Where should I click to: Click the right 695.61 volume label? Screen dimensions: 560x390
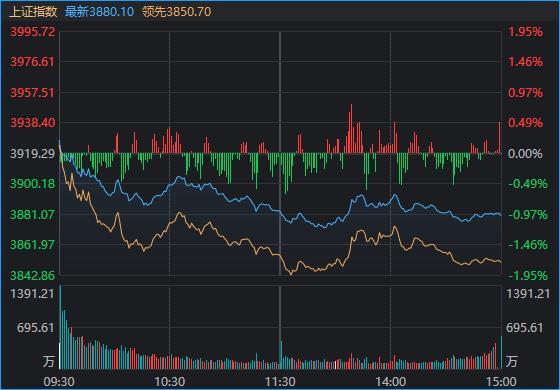pyautogui.click(x=525, y=328)
